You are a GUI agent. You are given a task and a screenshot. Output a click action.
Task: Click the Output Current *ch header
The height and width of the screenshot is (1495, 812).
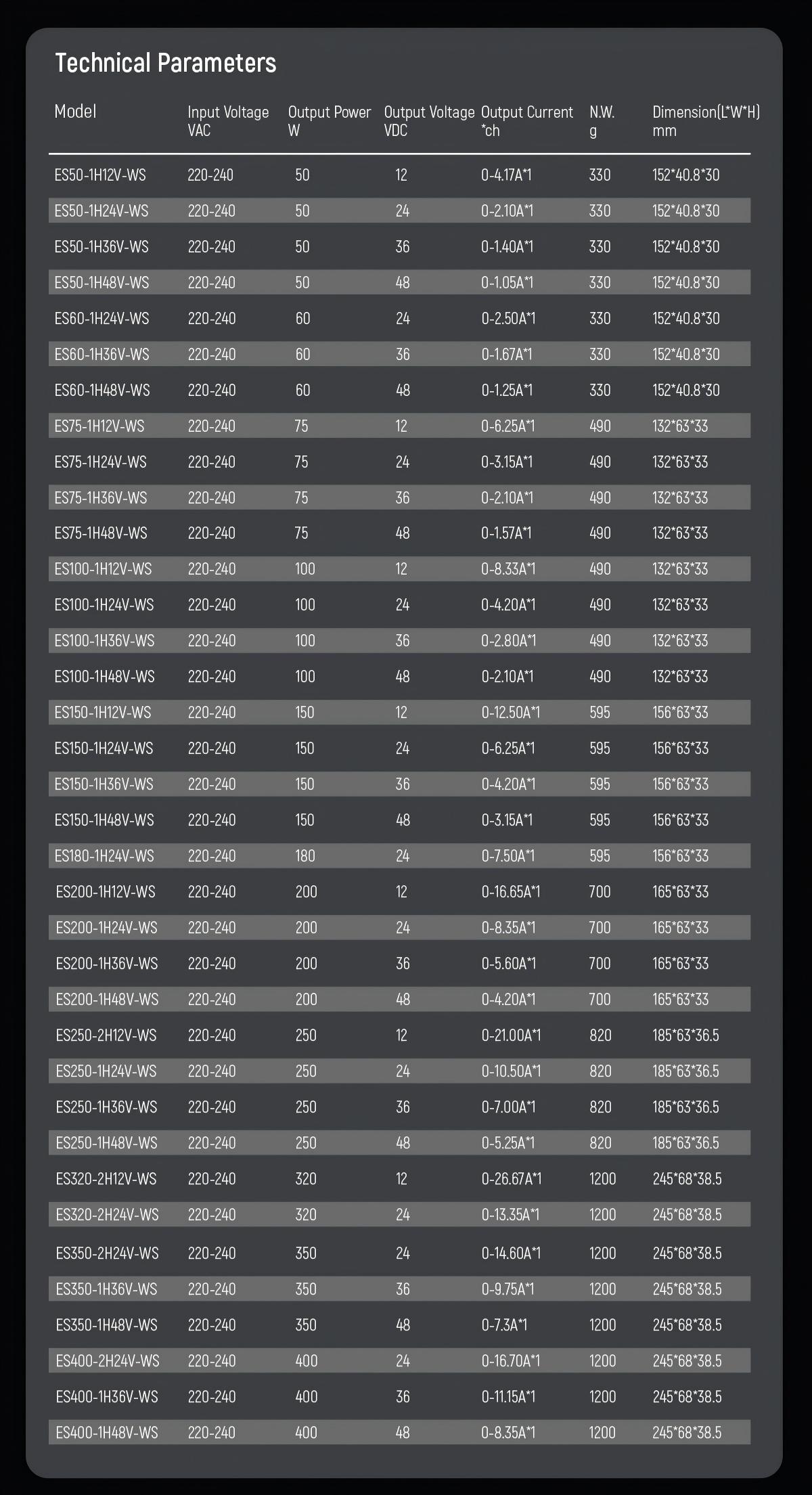[x=526, y=121]
